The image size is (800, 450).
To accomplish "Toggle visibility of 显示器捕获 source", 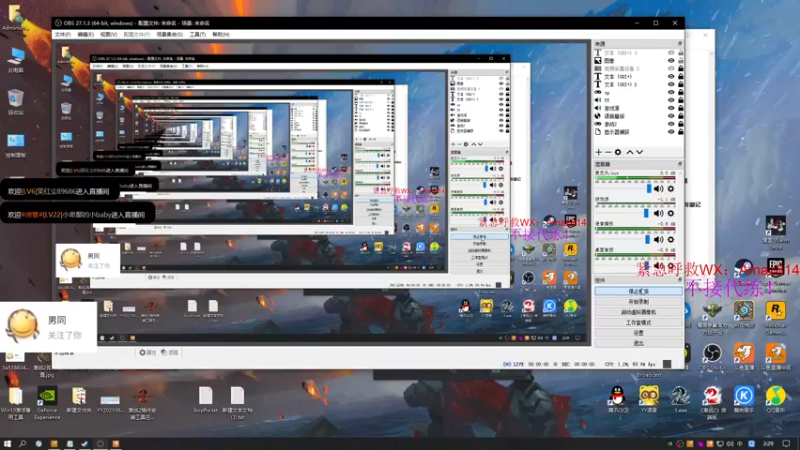I will tap(671, 132).
